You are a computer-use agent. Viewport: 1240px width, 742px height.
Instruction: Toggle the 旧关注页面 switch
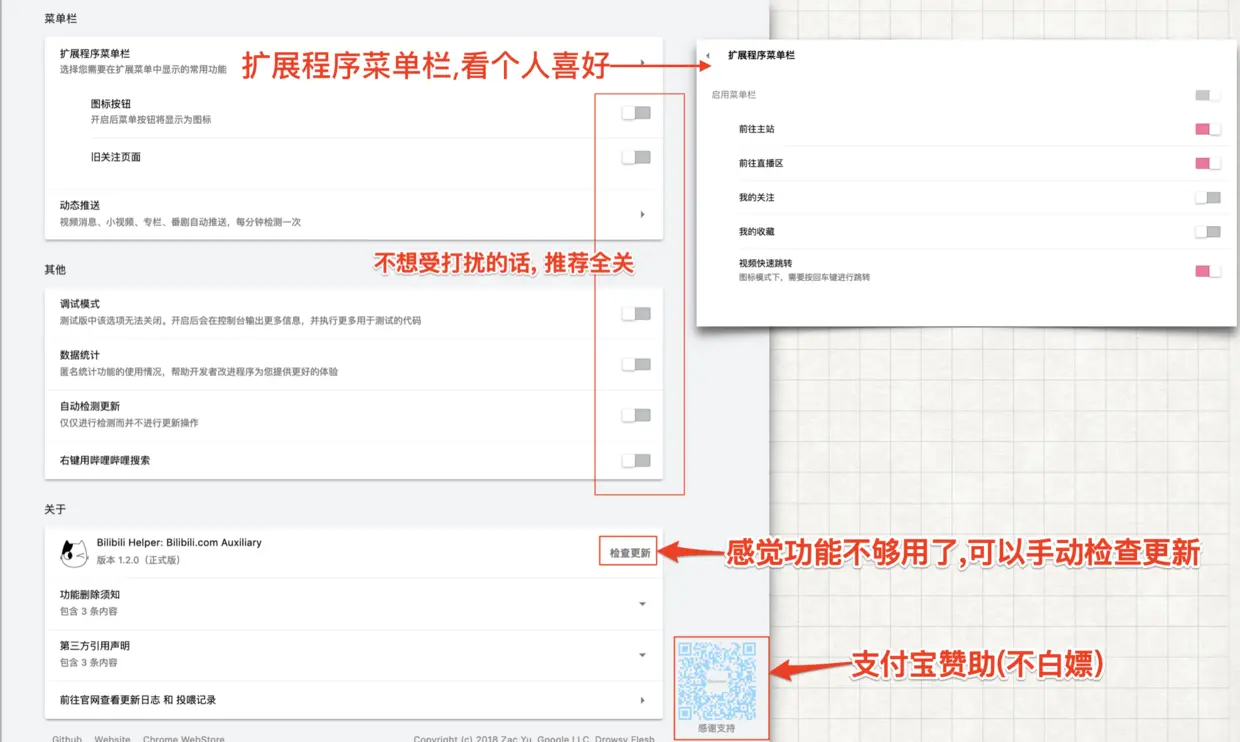[x=636, y=157]
